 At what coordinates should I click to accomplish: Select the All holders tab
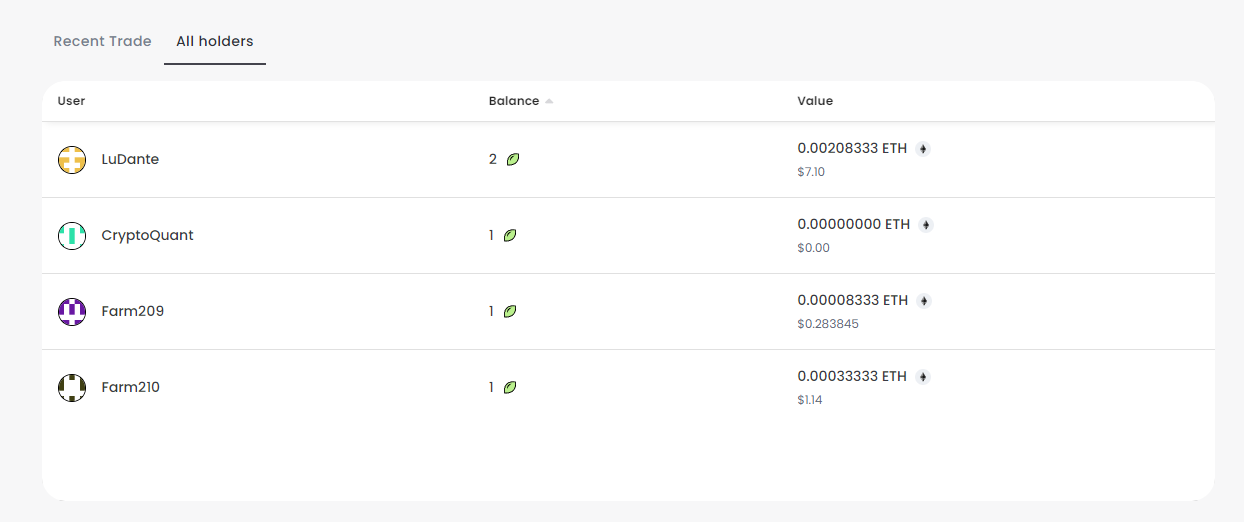pyautogui.click(x=215, y=41)
